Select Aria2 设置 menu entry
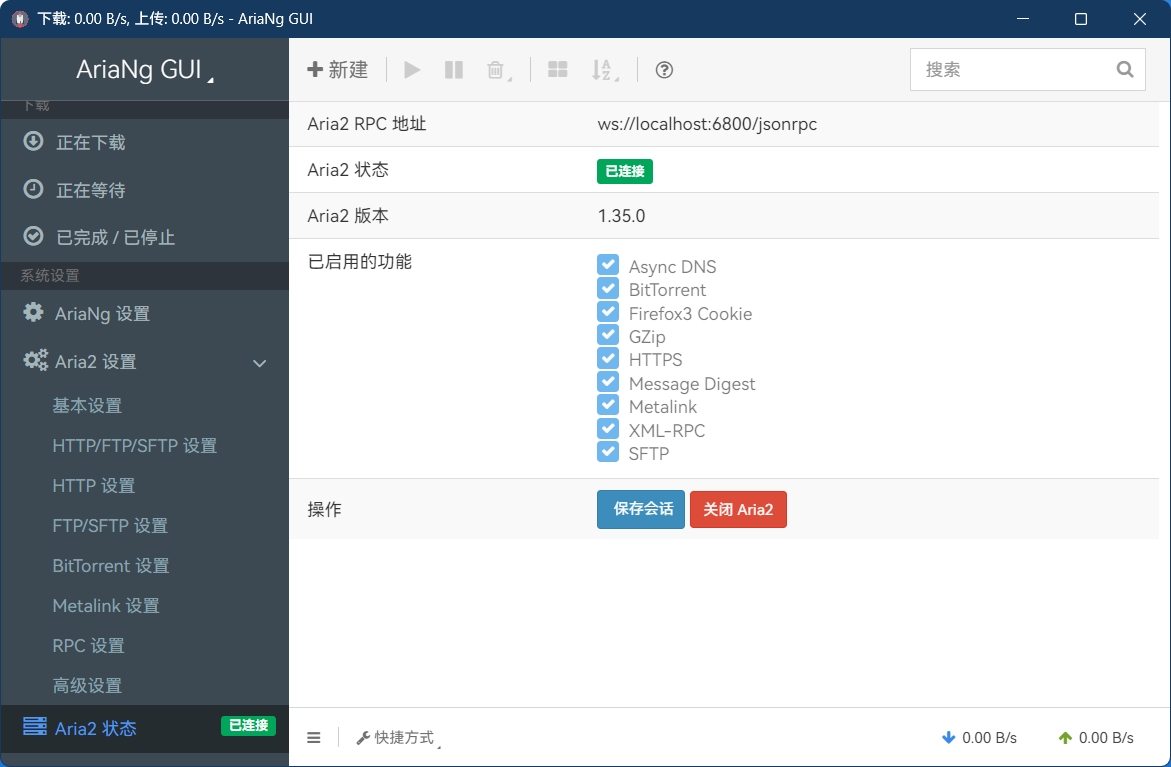 [x=144, y=361]
